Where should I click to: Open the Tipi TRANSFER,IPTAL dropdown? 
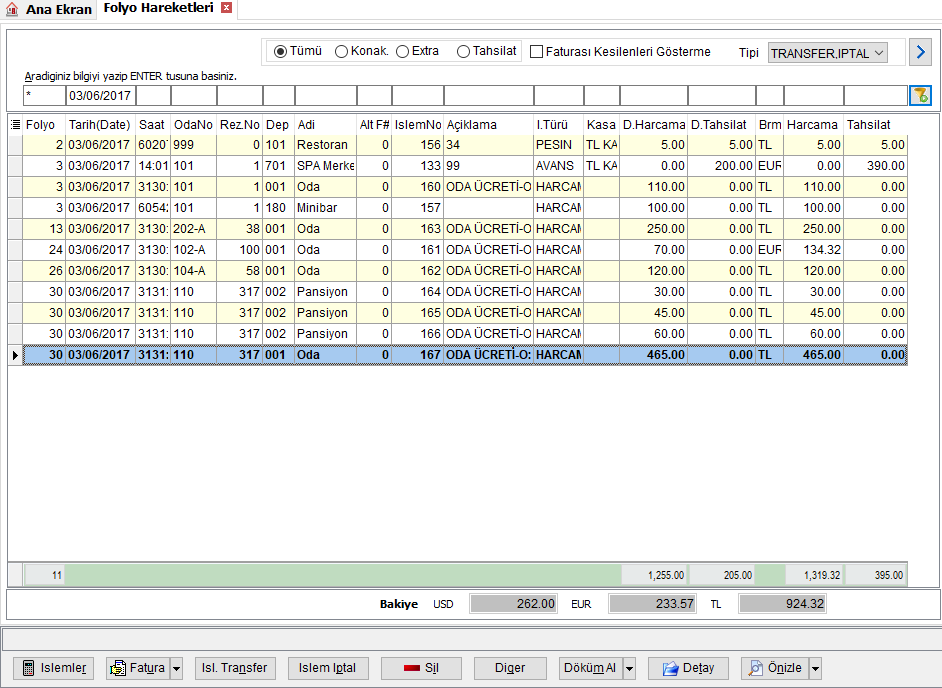point(827,53)
